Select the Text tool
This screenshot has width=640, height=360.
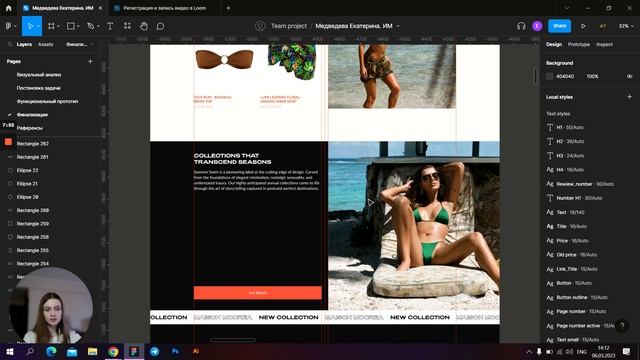click(110, 26)
